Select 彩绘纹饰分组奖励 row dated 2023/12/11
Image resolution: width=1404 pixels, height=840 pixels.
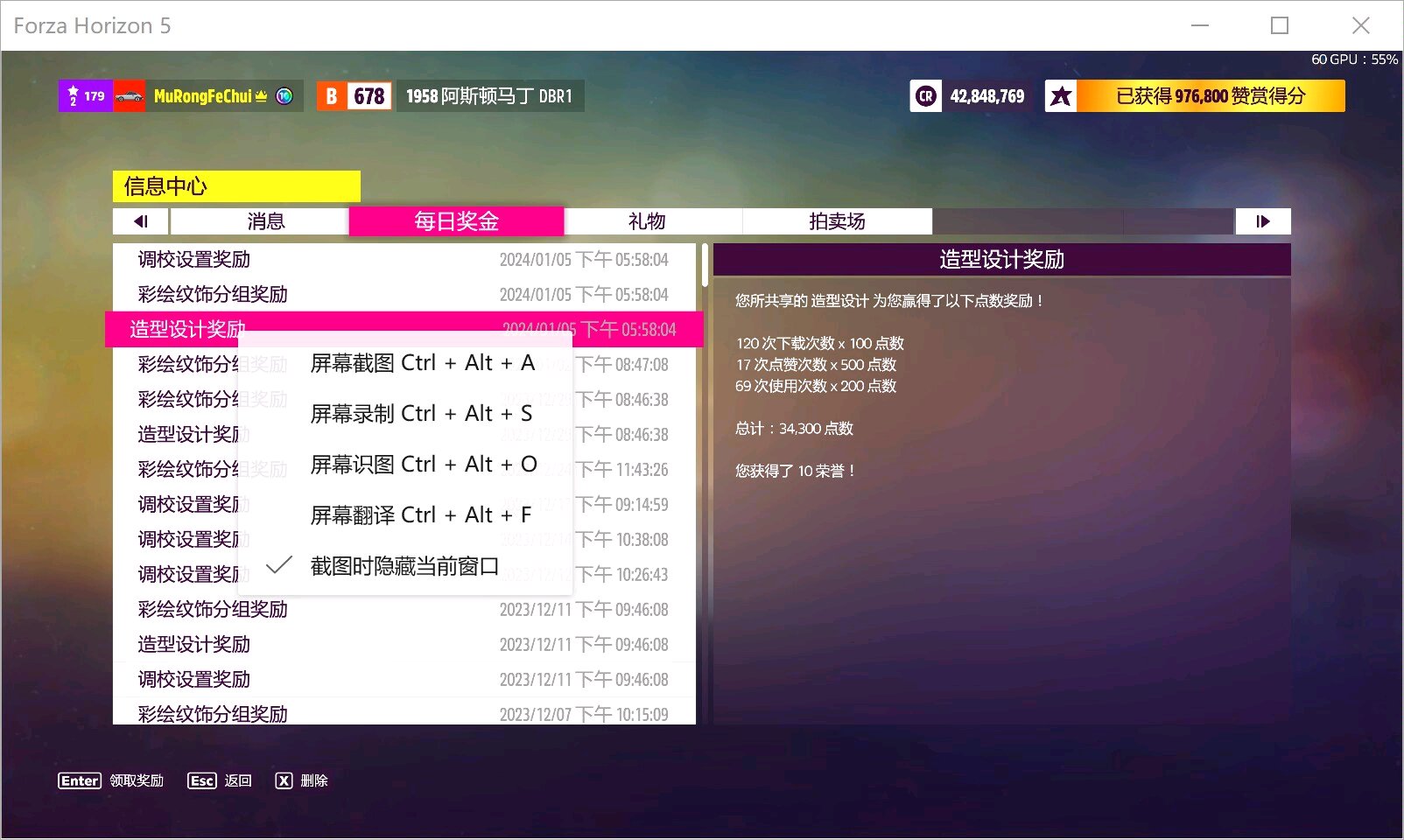[404, 610]
